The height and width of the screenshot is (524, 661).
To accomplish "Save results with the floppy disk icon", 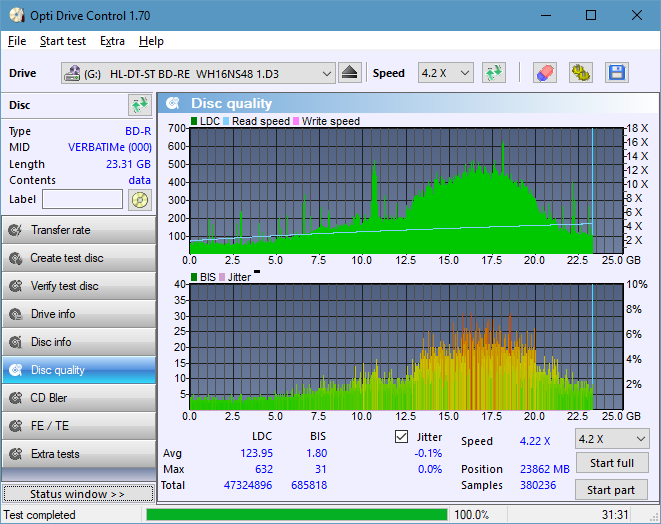I will (617, 73).
